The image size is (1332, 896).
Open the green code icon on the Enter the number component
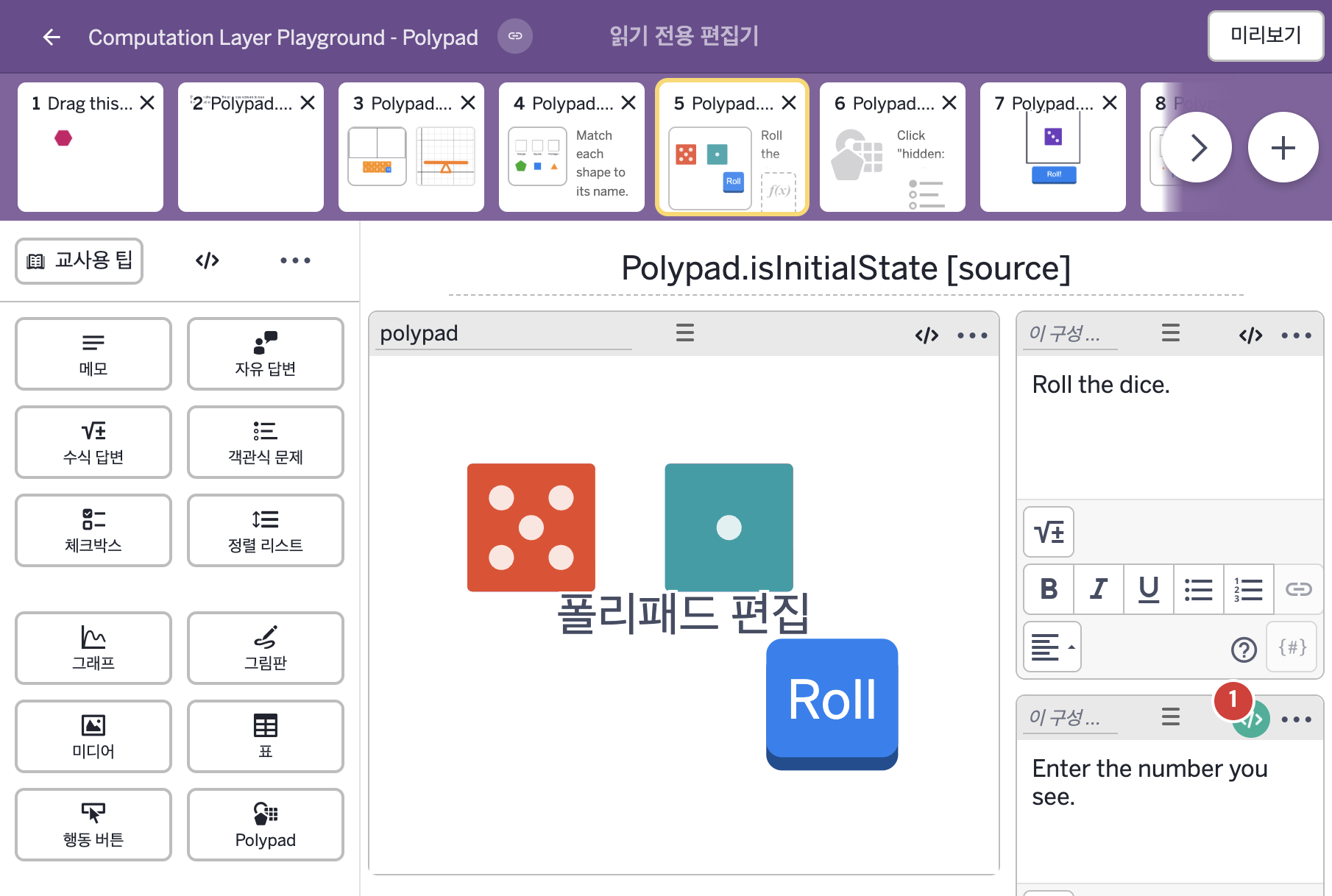click(x=1252, y=719)
